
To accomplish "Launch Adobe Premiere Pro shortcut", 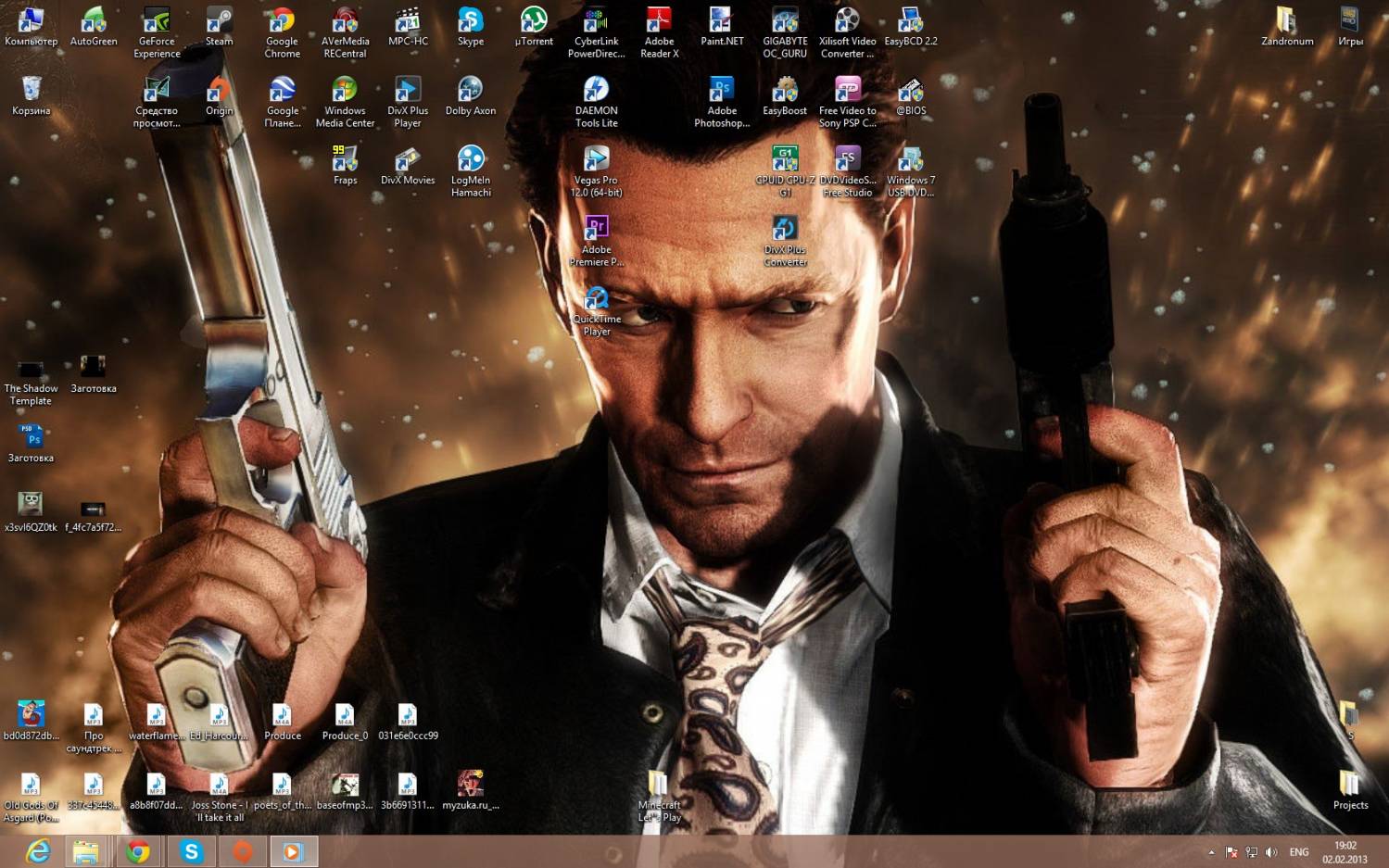I will [x=596, y=241].
